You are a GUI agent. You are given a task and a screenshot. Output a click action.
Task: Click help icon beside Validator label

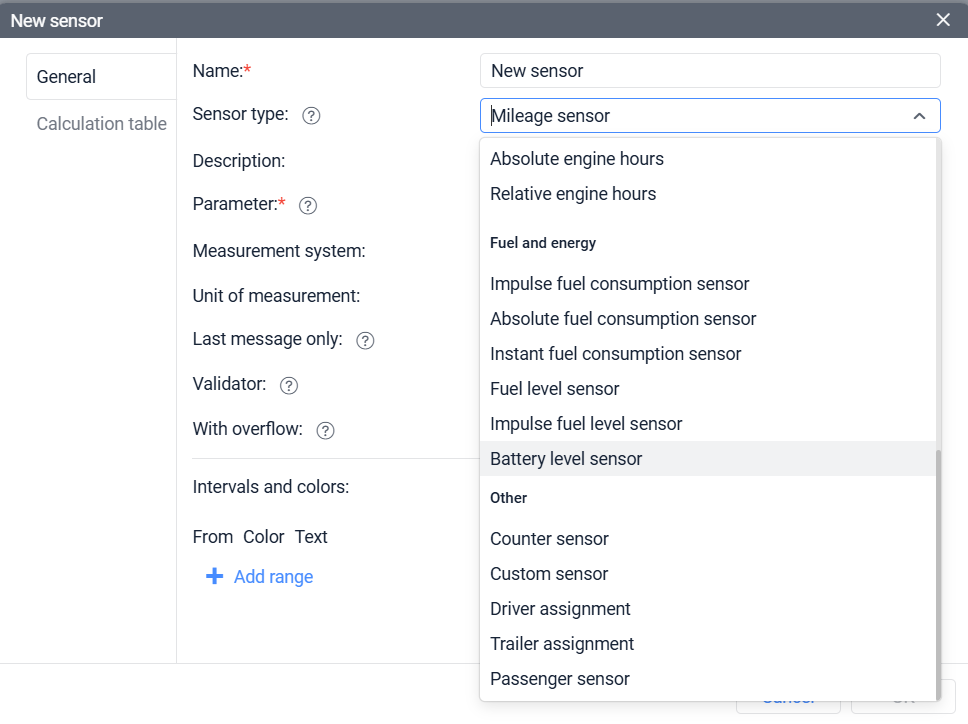pos(289,385)
